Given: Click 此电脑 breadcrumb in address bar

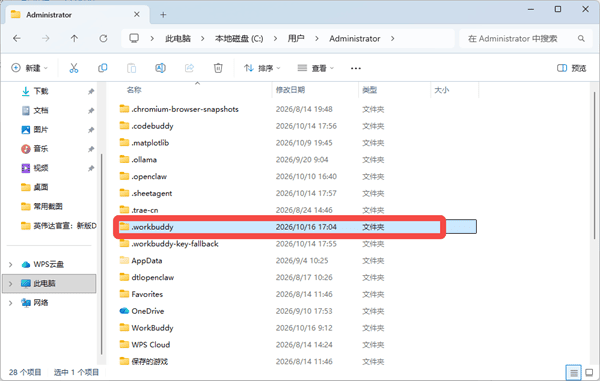Looking at the screenshot, I should [x=178, y=39].
